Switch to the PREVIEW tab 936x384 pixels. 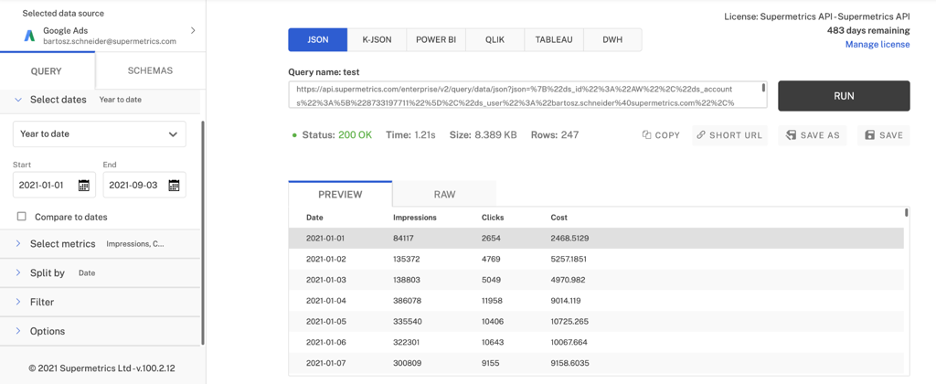click(x=340, y=194)
